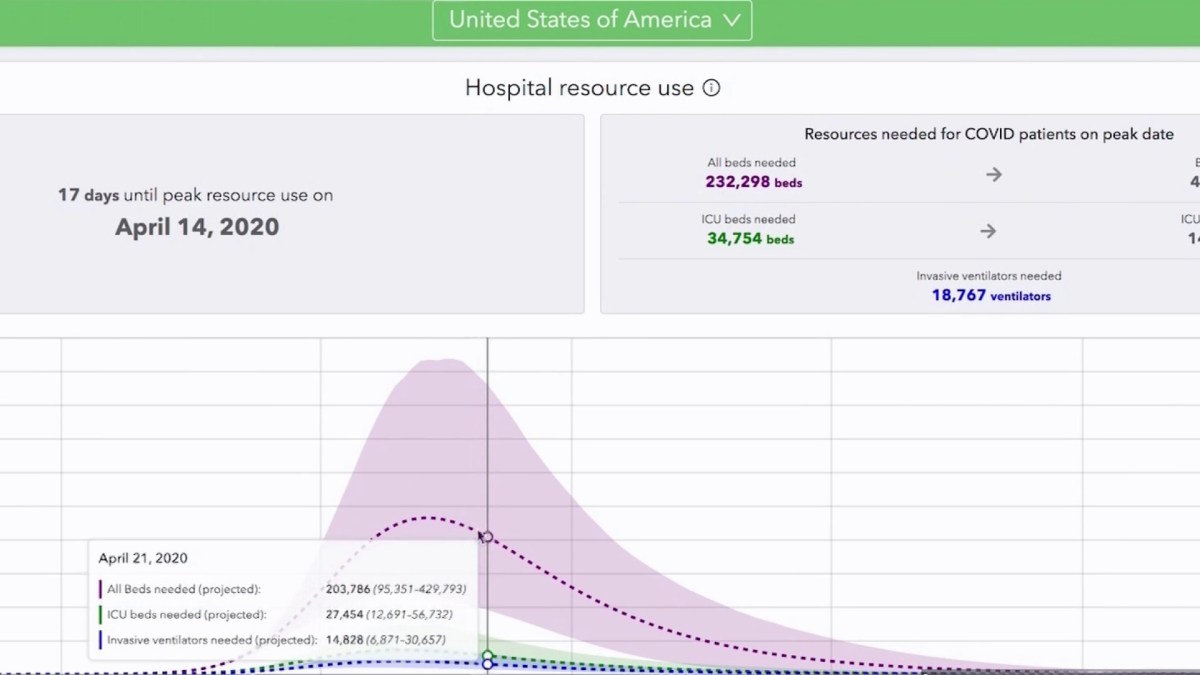Click the peak of the purple dotted curve

(428, 517)
